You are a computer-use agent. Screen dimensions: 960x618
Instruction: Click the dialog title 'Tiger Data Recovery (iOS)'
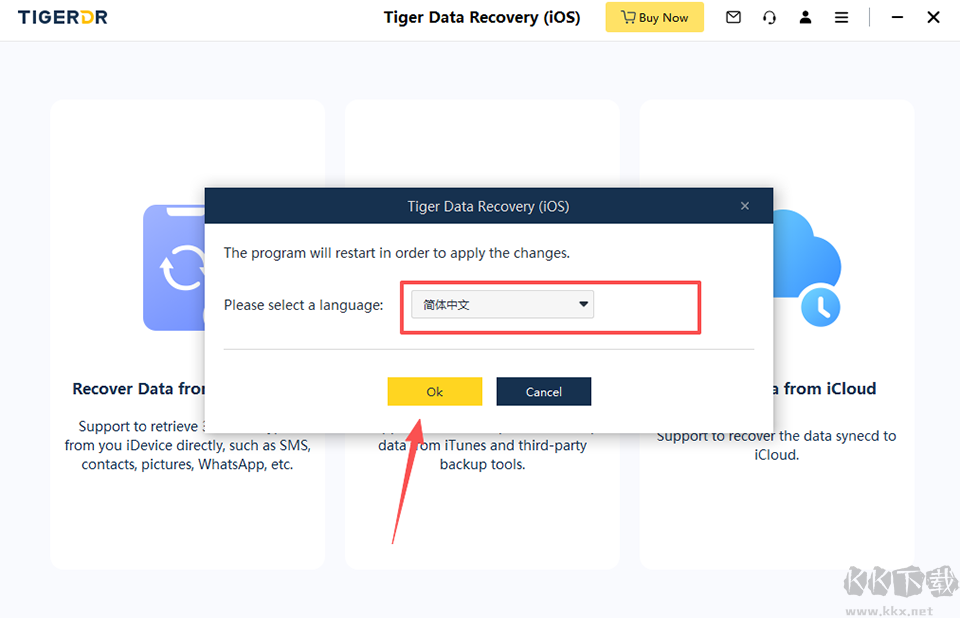click(x=489, y=206)
